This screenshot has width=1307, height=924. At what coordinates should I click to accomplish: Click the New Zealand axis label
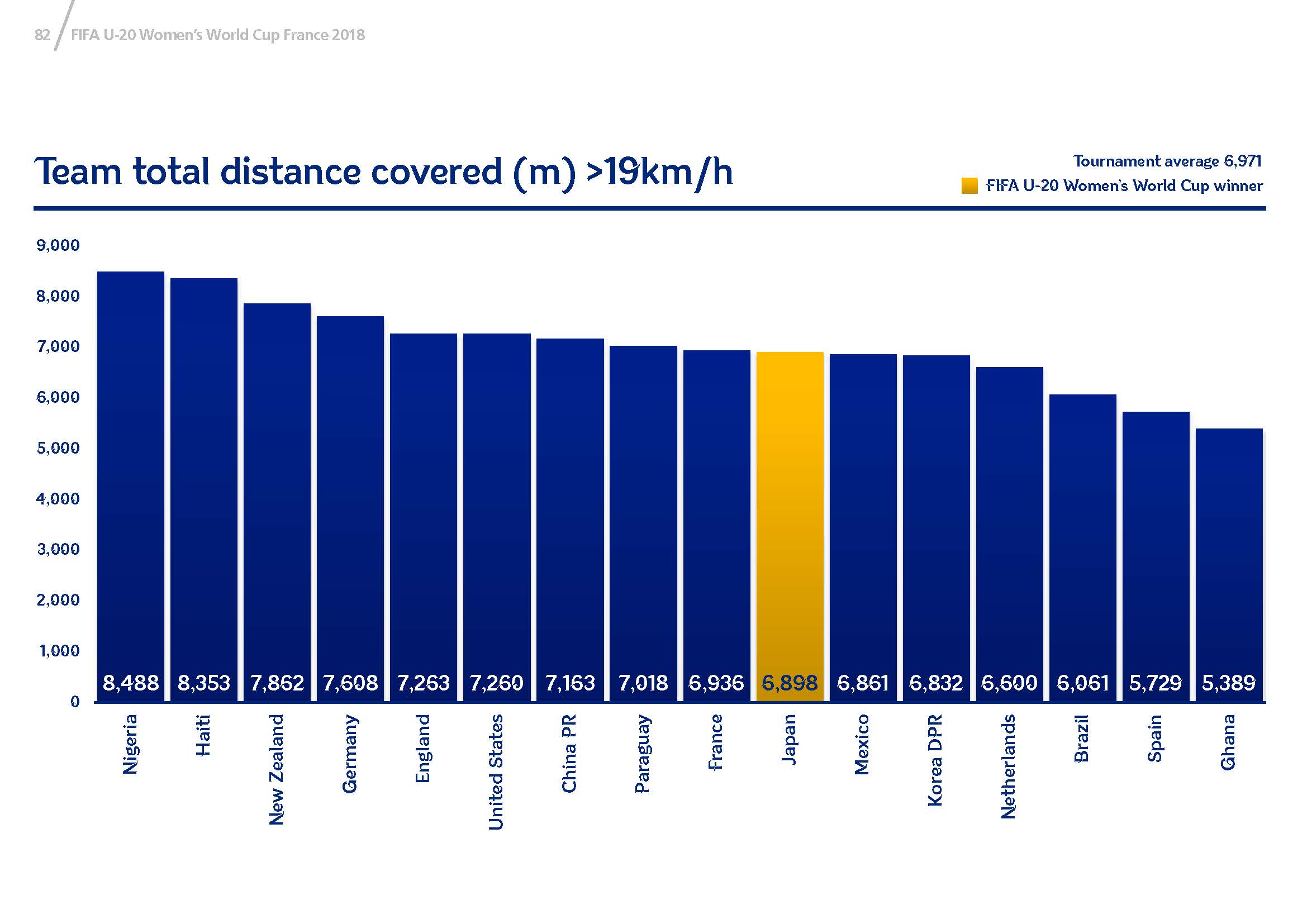click(276, 769)
